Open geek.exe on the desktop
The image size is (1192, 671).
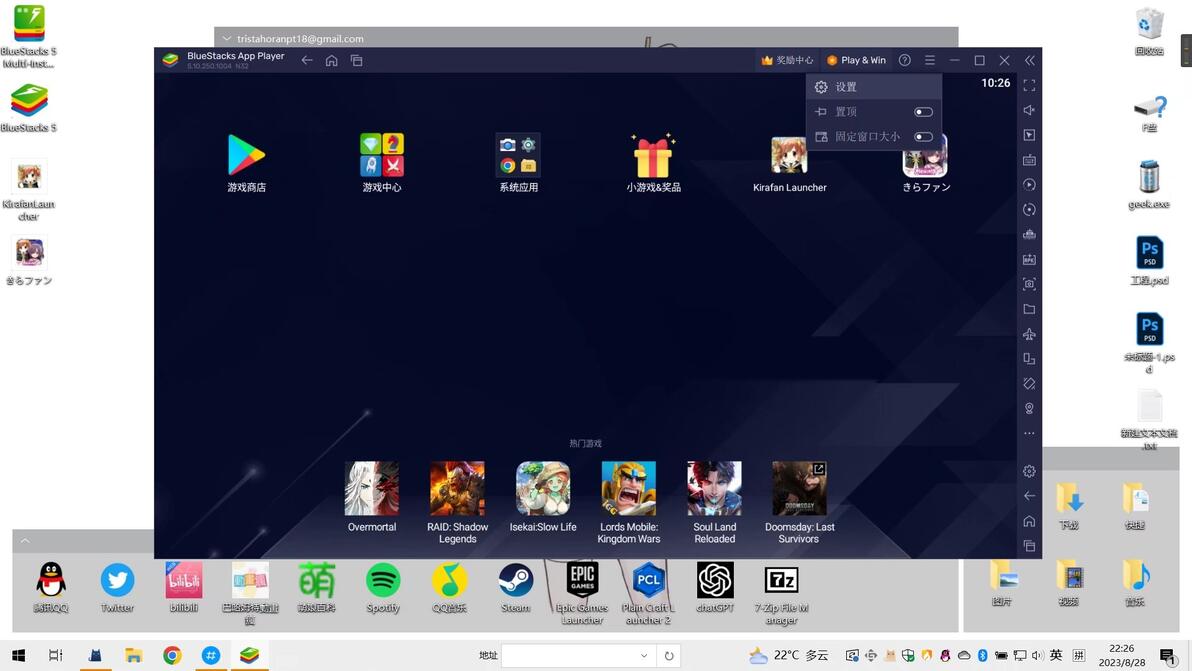tap(1149, 184)
